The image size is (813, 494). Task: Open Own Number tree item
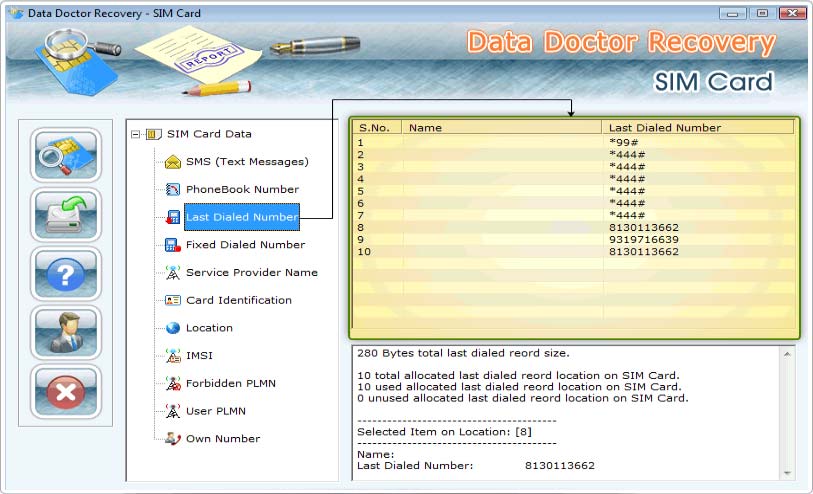click(223, 439)
